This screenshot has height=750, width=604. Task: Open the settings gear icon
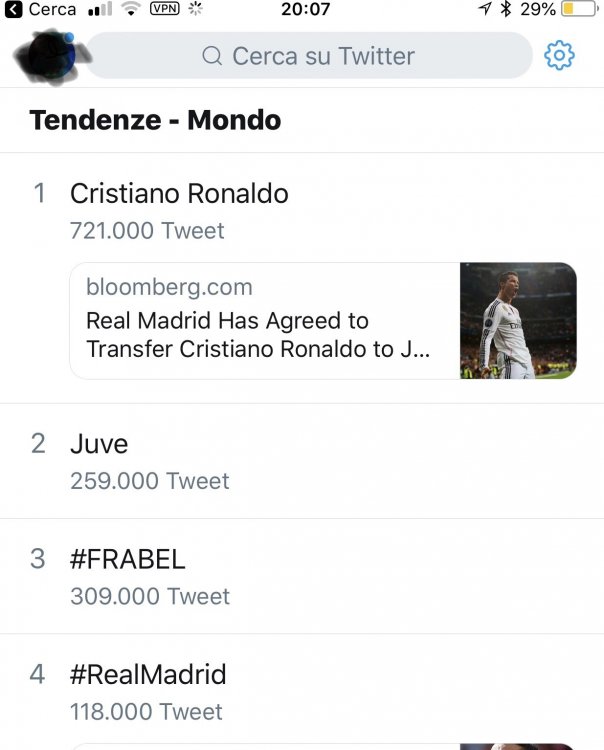(x=559, y=55)
